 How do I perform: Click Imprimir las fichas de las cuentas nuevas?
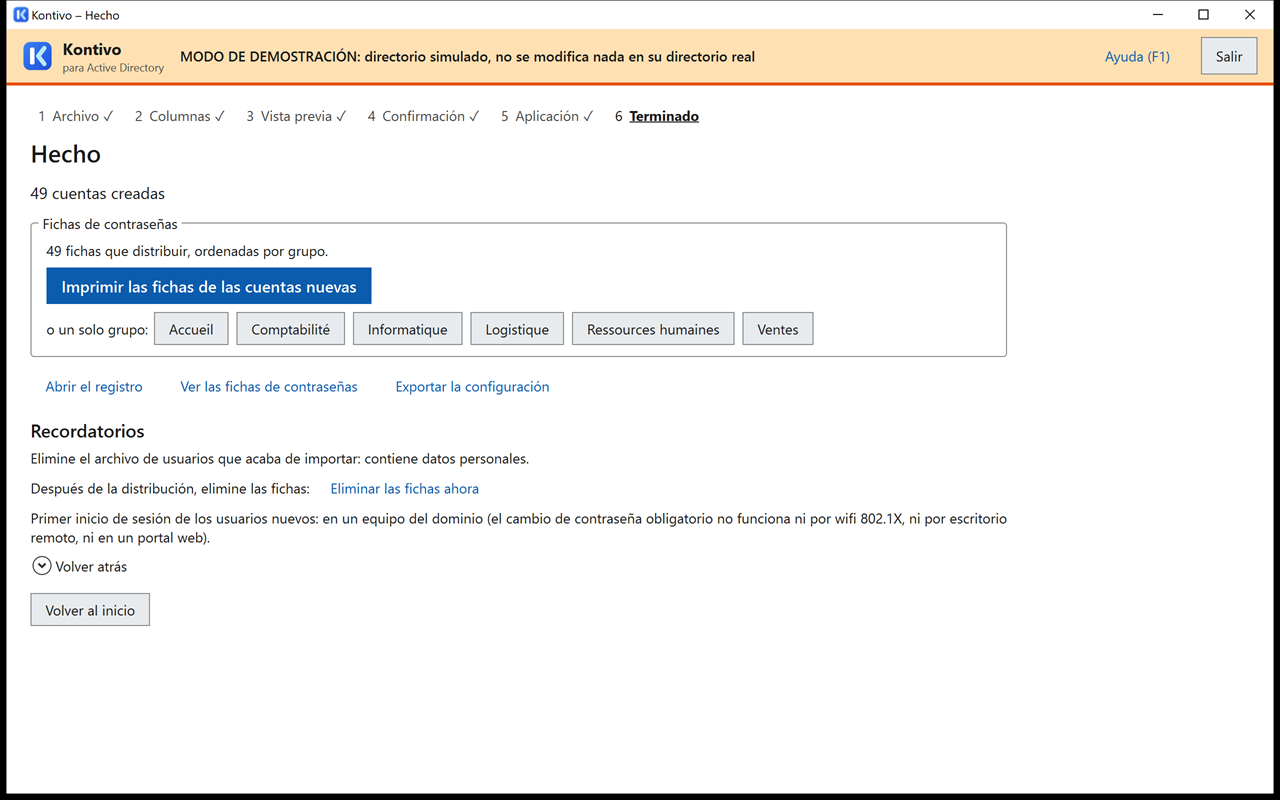coord(209,286)
